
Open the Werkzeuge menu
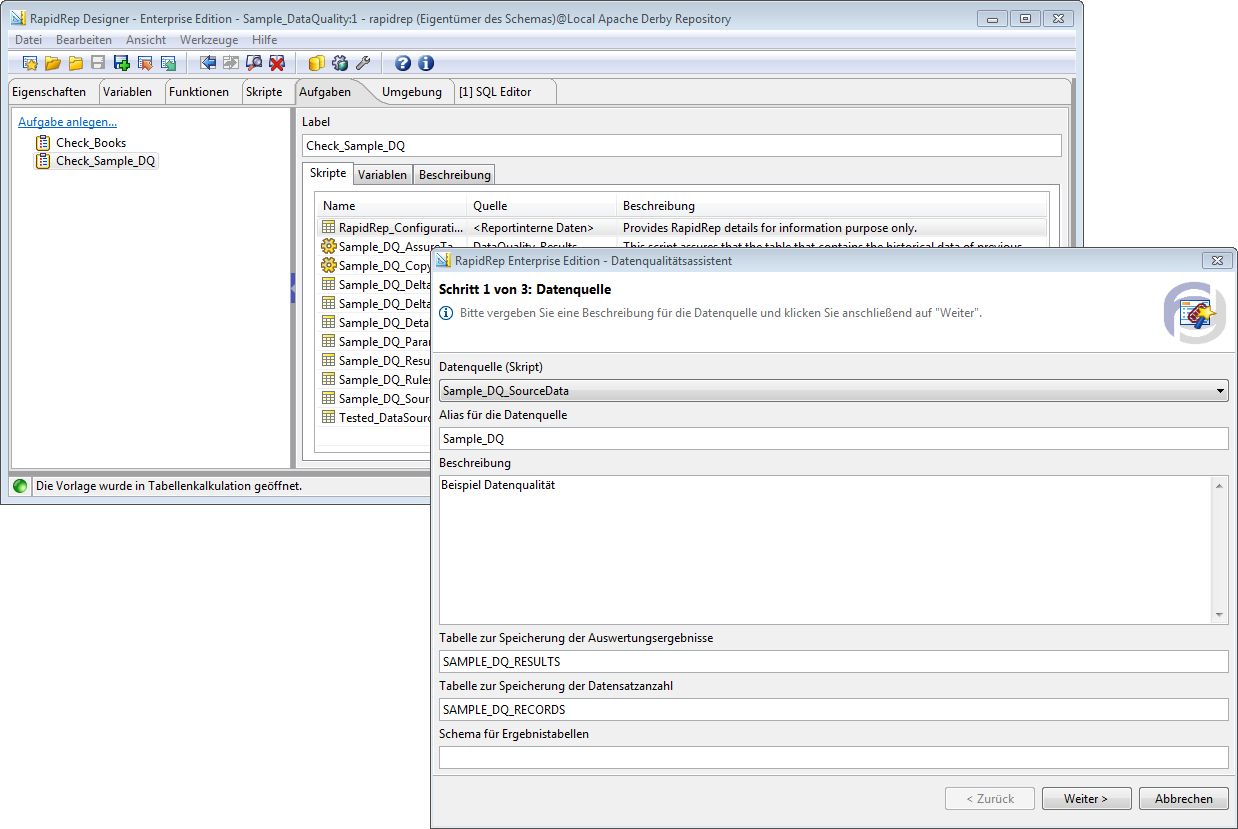click(x=209, y=39)
